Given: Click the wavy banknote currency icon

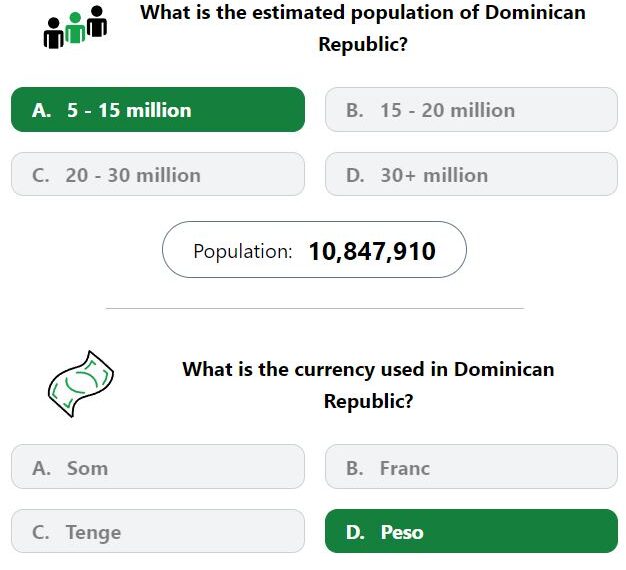Looking at the screenshot, I should tap(81, 384).
